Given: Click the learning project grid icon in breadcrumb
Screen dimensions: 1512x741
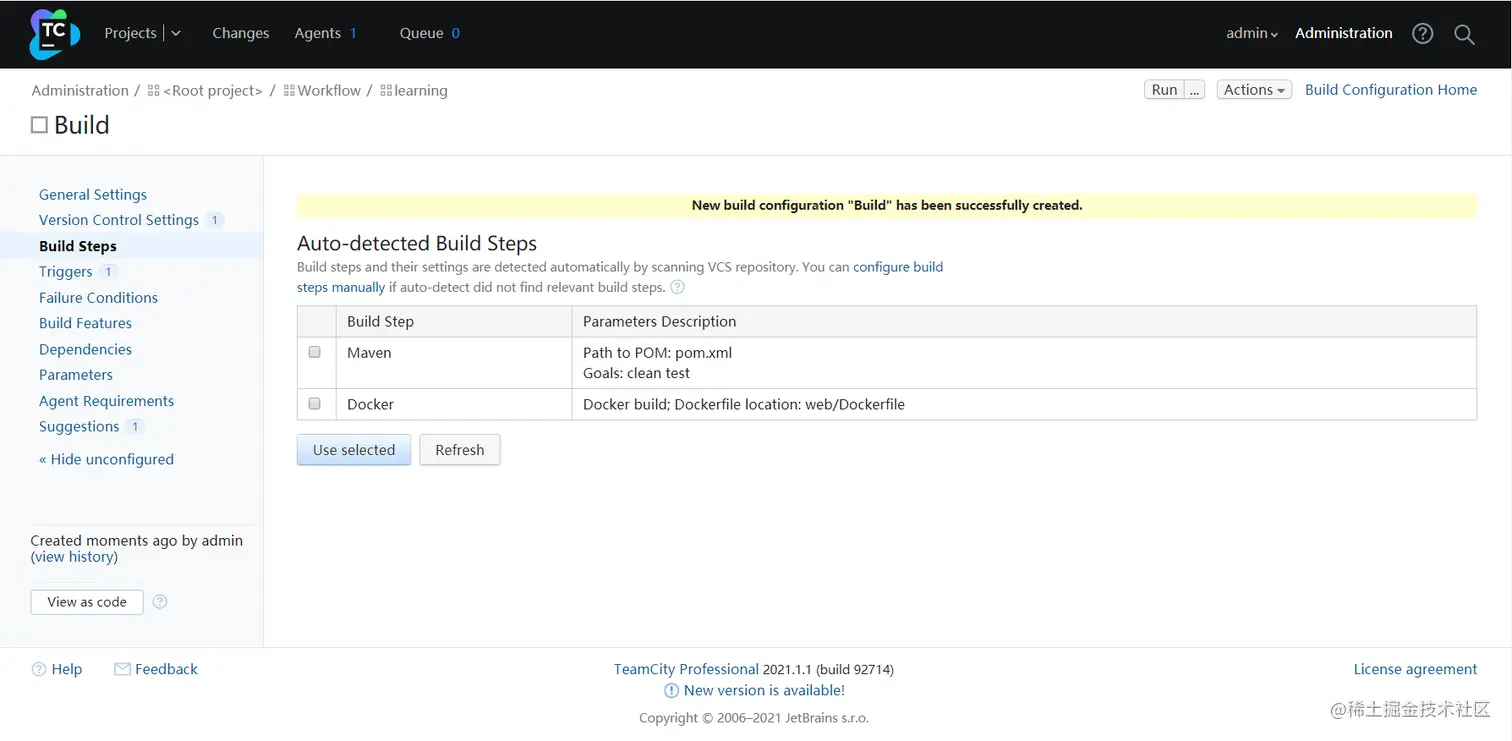Looking at the screenshot, I should tap(386, 91).
